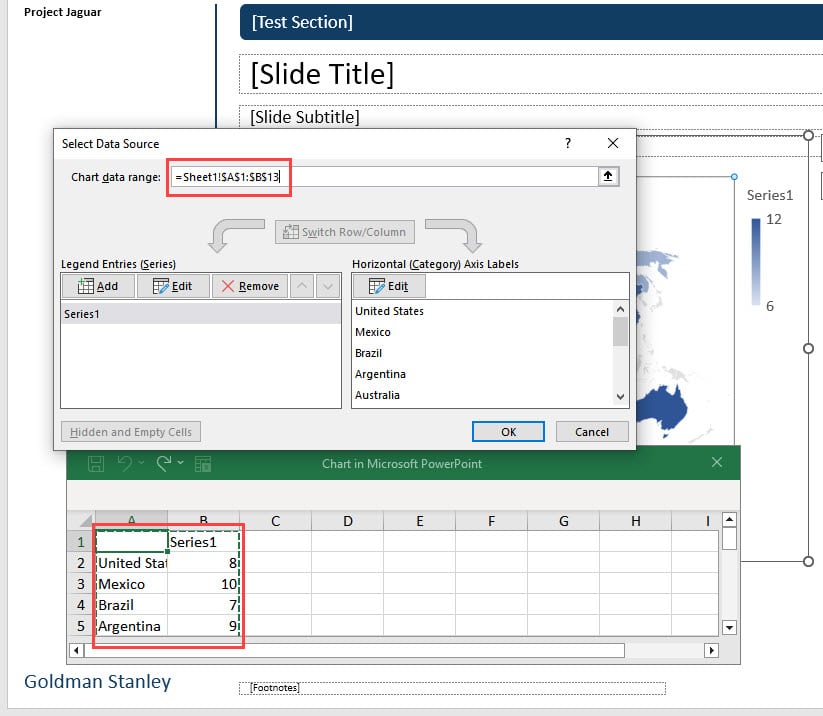This screenshot has width=823, height=716.
Task: Click the collapse dialog arrow beside data range
Action: [x=610, y=176]
